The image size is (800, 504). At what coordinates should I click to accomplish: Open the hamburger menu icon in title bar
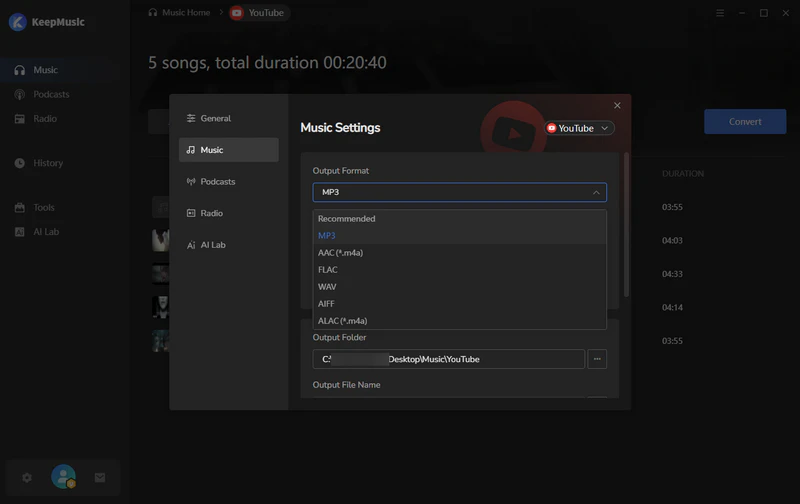click(x=720, y=13)
